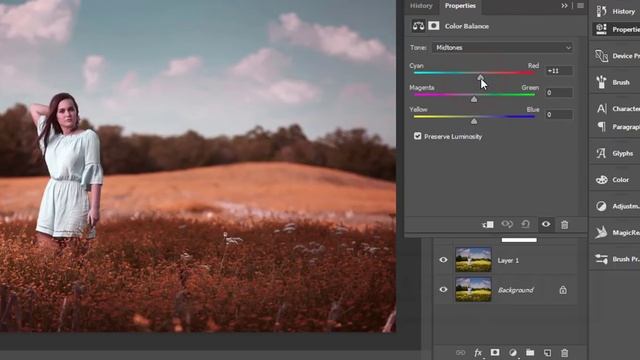The width and height of the screenshot is (640, 360).
Task: Select the Background layer thumbnail
Action: [x=473, y=289]
